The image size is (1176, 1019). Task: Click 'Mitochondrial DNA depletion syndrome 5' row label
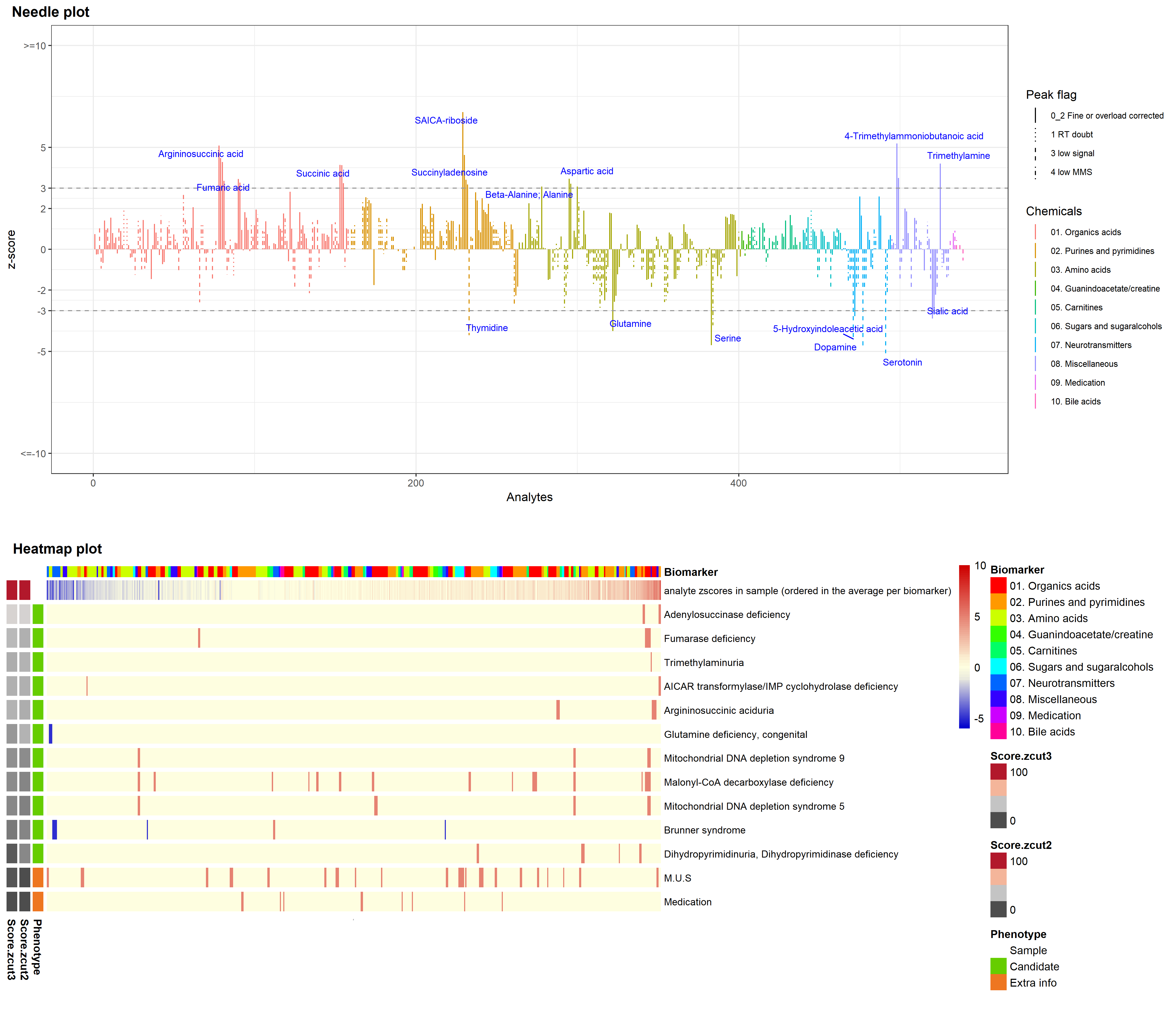point(754,806)
